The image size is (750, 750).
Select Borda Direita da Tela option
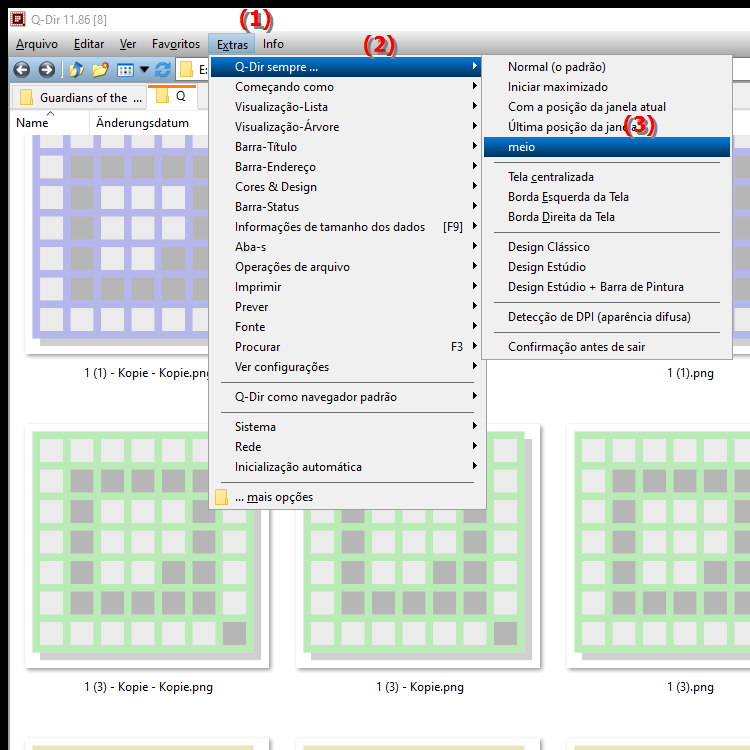point(607,217)
